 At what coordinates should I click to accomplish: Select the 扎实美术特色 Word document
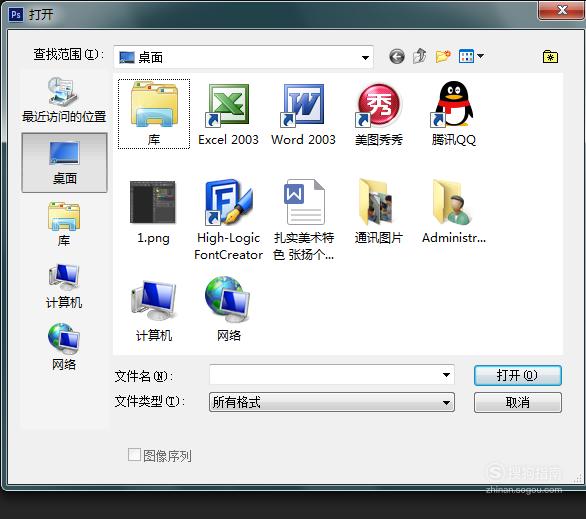tap(303, 220)
